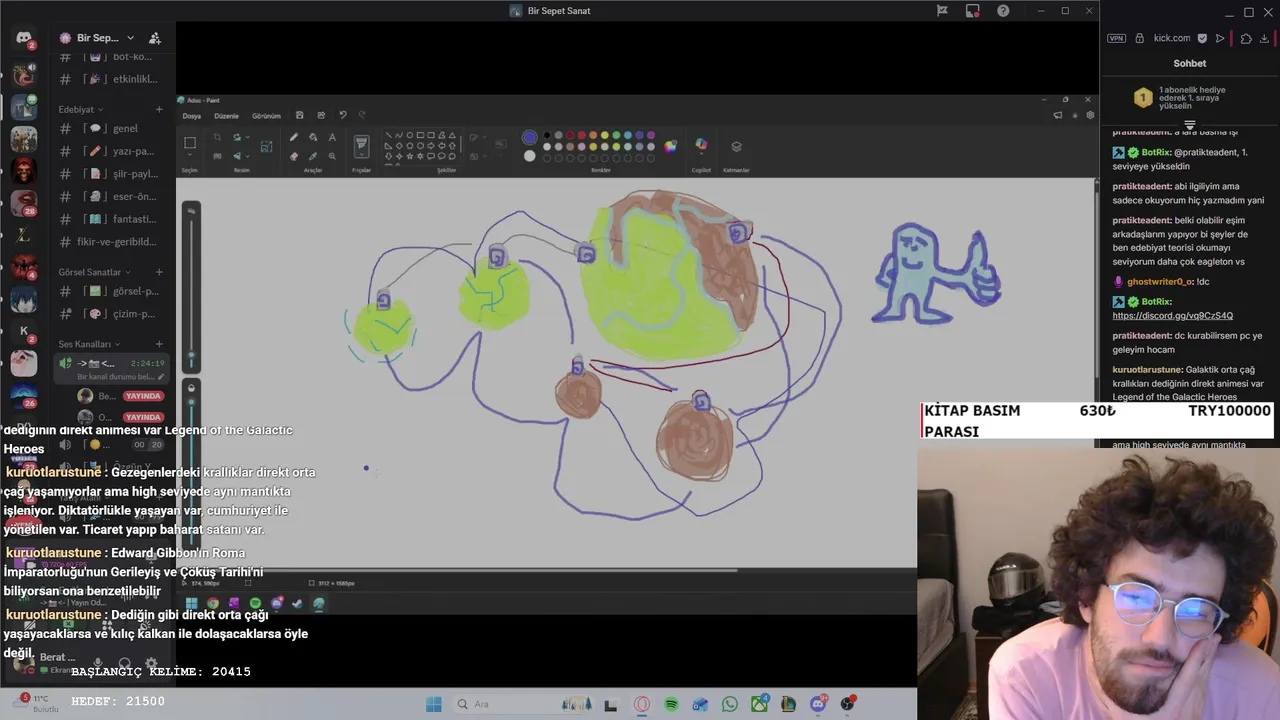Open the Layers (Katmanlar) button in Paint
Screen dimensions: 1280x720
736,147
